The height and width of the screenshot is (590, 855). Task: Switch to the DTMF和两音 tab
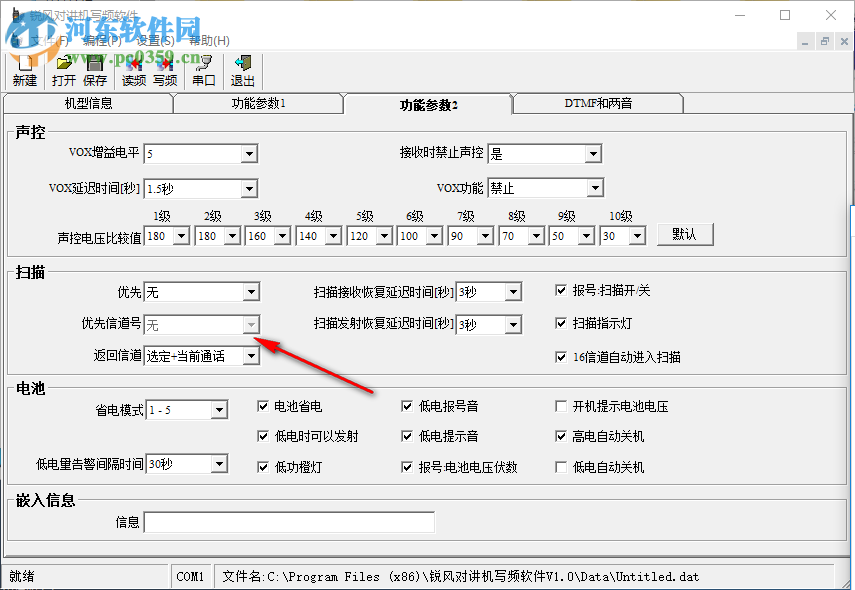click(597, 102)
